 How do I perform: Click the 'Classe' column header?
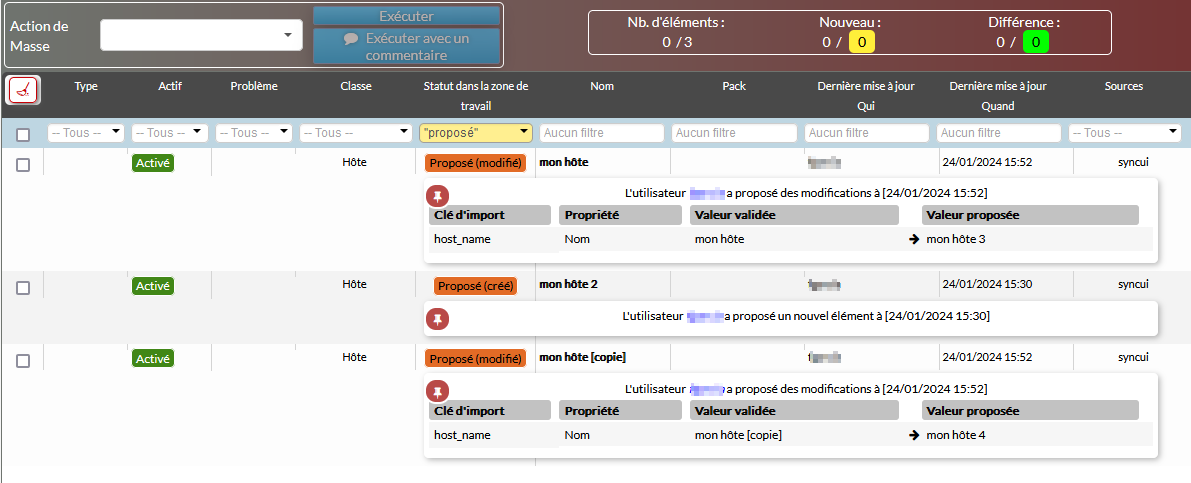coord(355,87)
